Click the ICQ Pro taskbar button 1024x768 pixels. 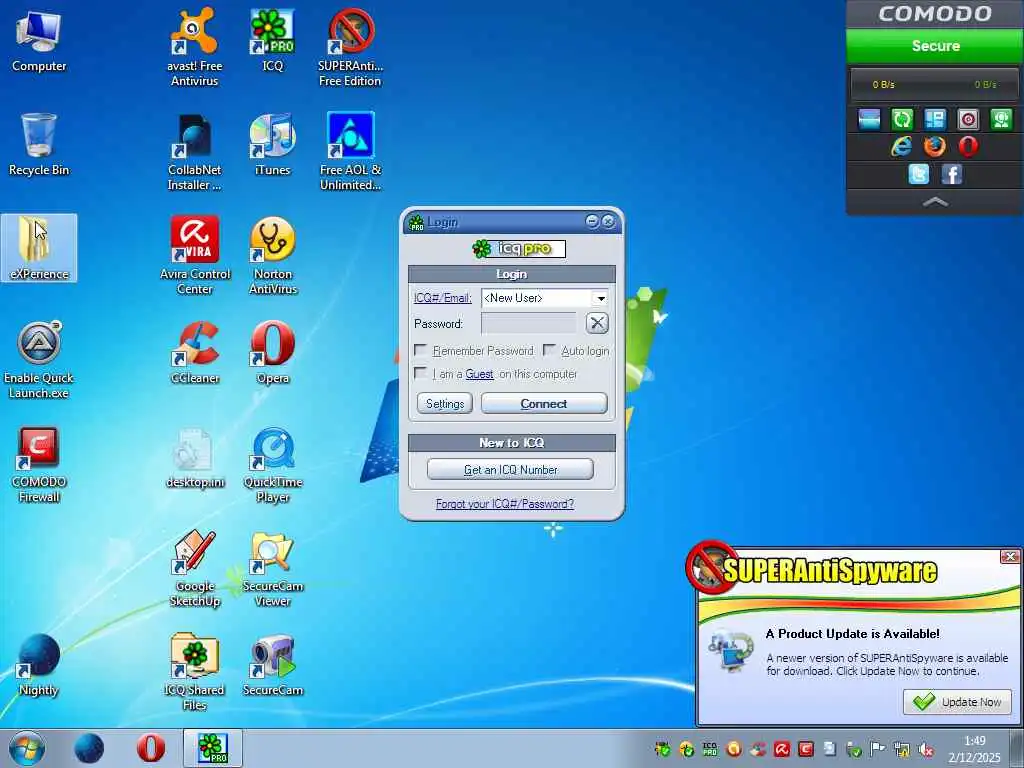coord(212,748)
